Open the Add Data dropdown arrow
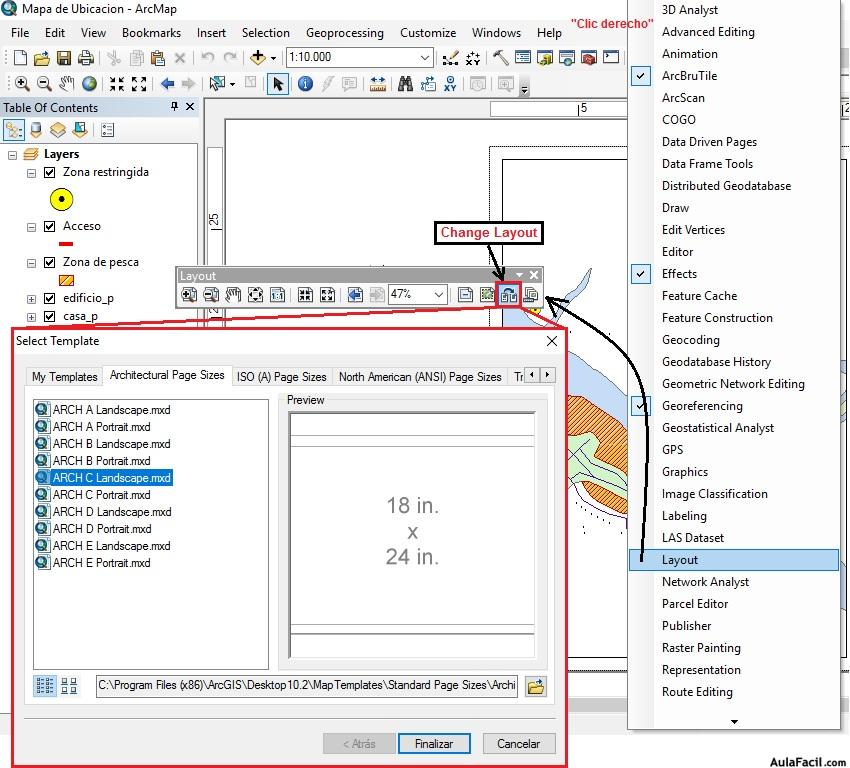The image size is (850, 768). (273, 58)
